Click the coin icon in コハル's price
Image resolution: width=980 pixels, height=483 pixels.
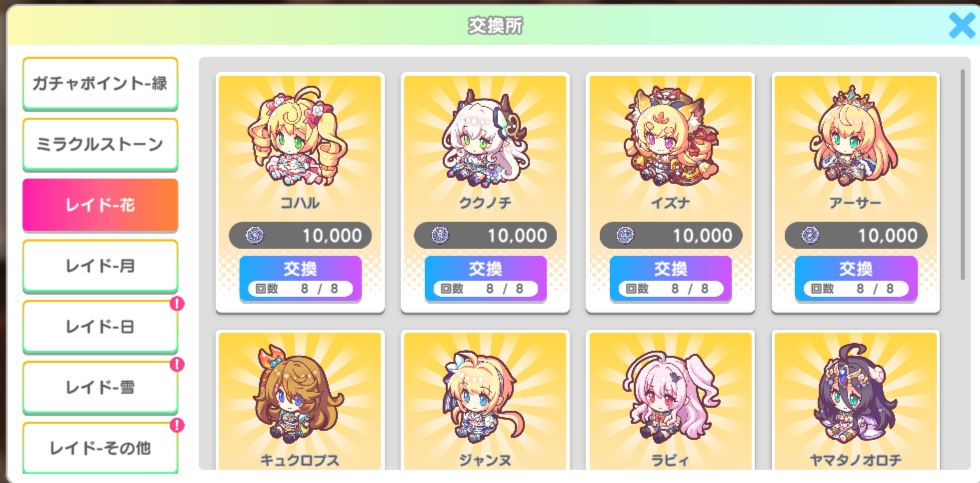click(255, 236)
